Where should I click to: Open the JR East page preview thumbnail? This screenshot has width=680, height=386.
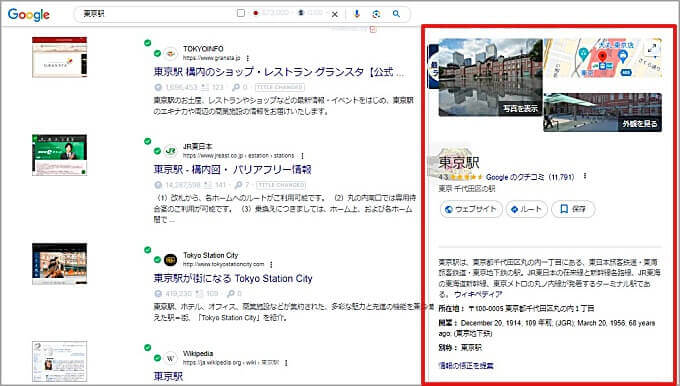pyautogui.click(x=59, y=155)
